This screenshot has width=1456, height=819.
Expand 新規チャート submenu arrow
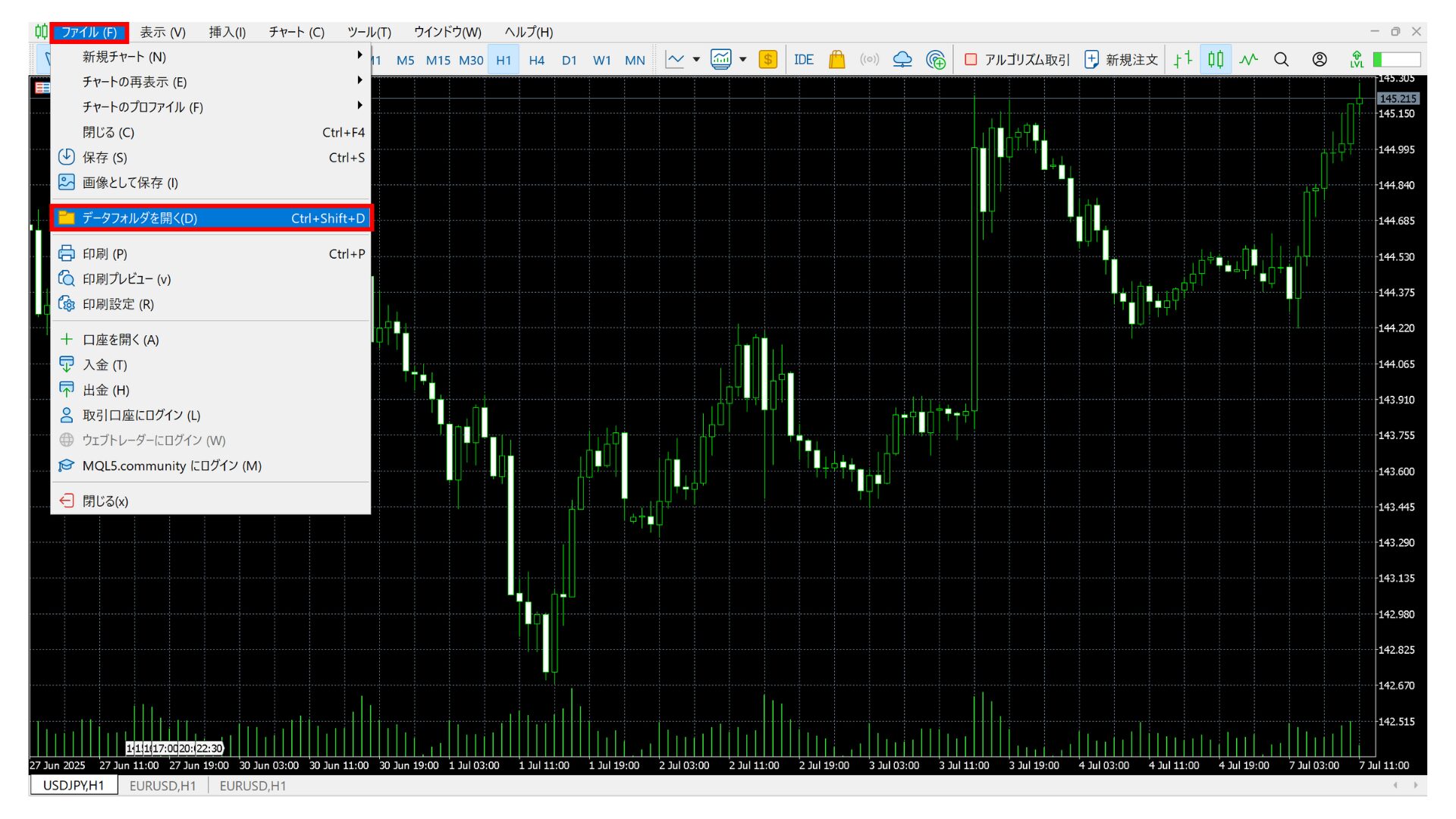tap(359, 55)
